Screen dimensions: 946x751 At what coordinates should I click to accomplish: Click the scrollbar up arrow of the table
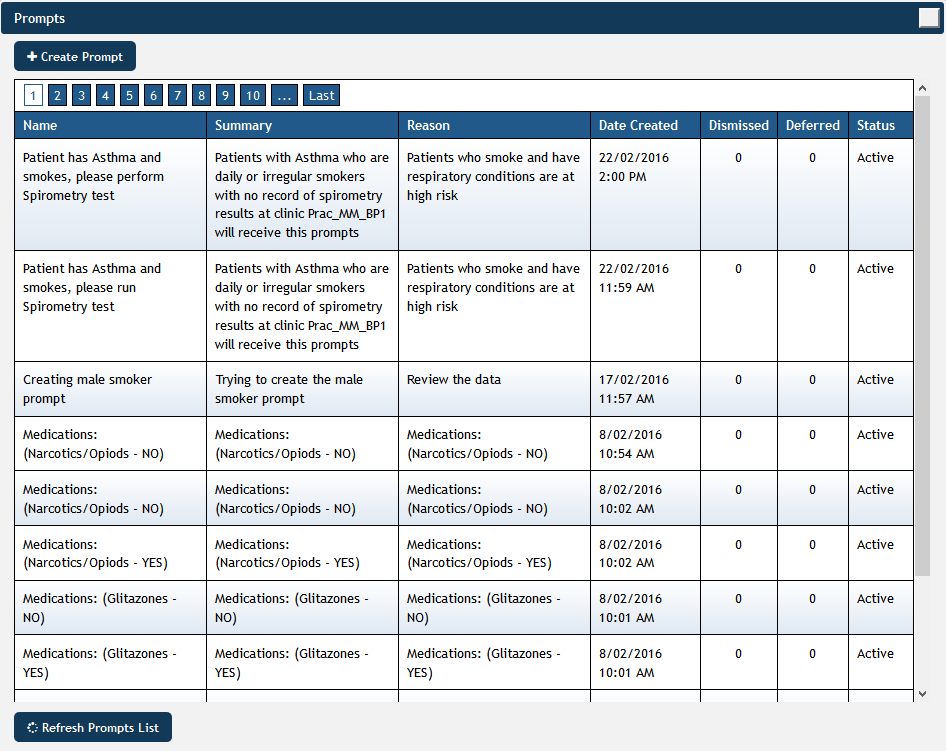pyautogui.click(x=922, y=88)
